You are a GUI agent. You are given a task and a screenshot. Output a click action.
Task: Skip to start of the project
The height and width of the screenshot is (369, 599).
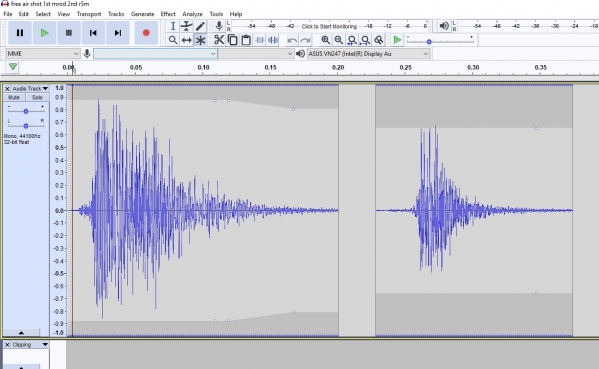(93, 33)
